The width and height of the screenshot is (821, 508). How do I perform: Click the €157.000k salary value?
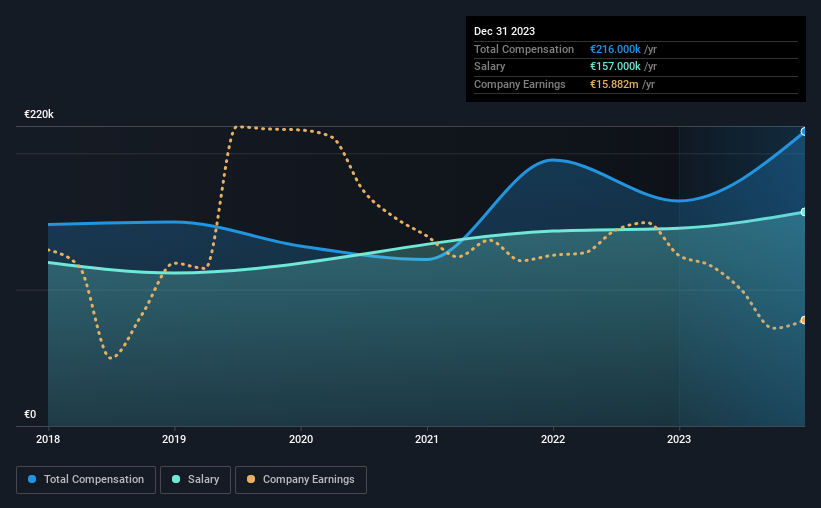coord(615,67)
